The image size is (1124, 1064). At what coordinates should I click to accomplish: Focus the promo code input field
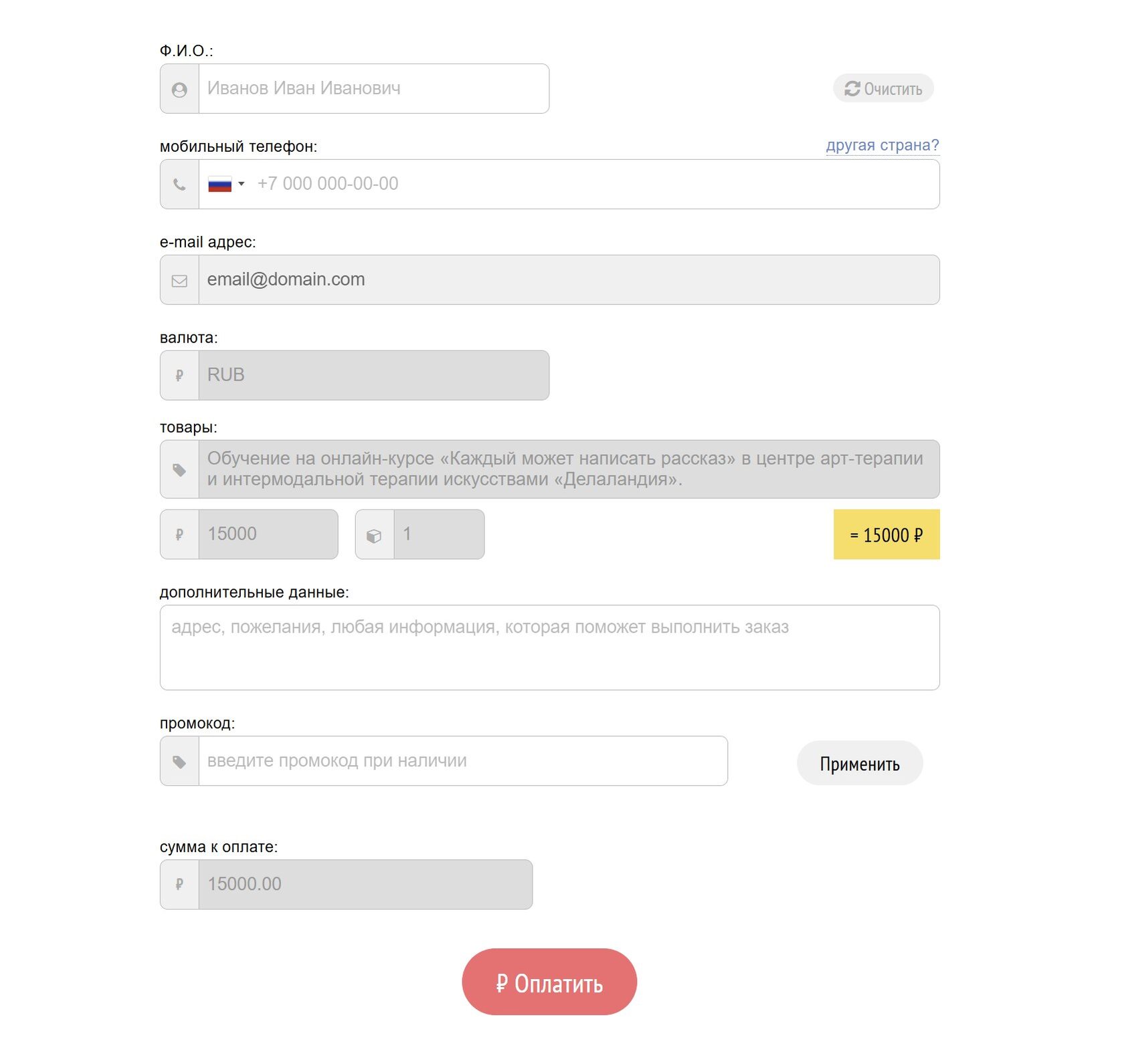click(x=463, y=761)
